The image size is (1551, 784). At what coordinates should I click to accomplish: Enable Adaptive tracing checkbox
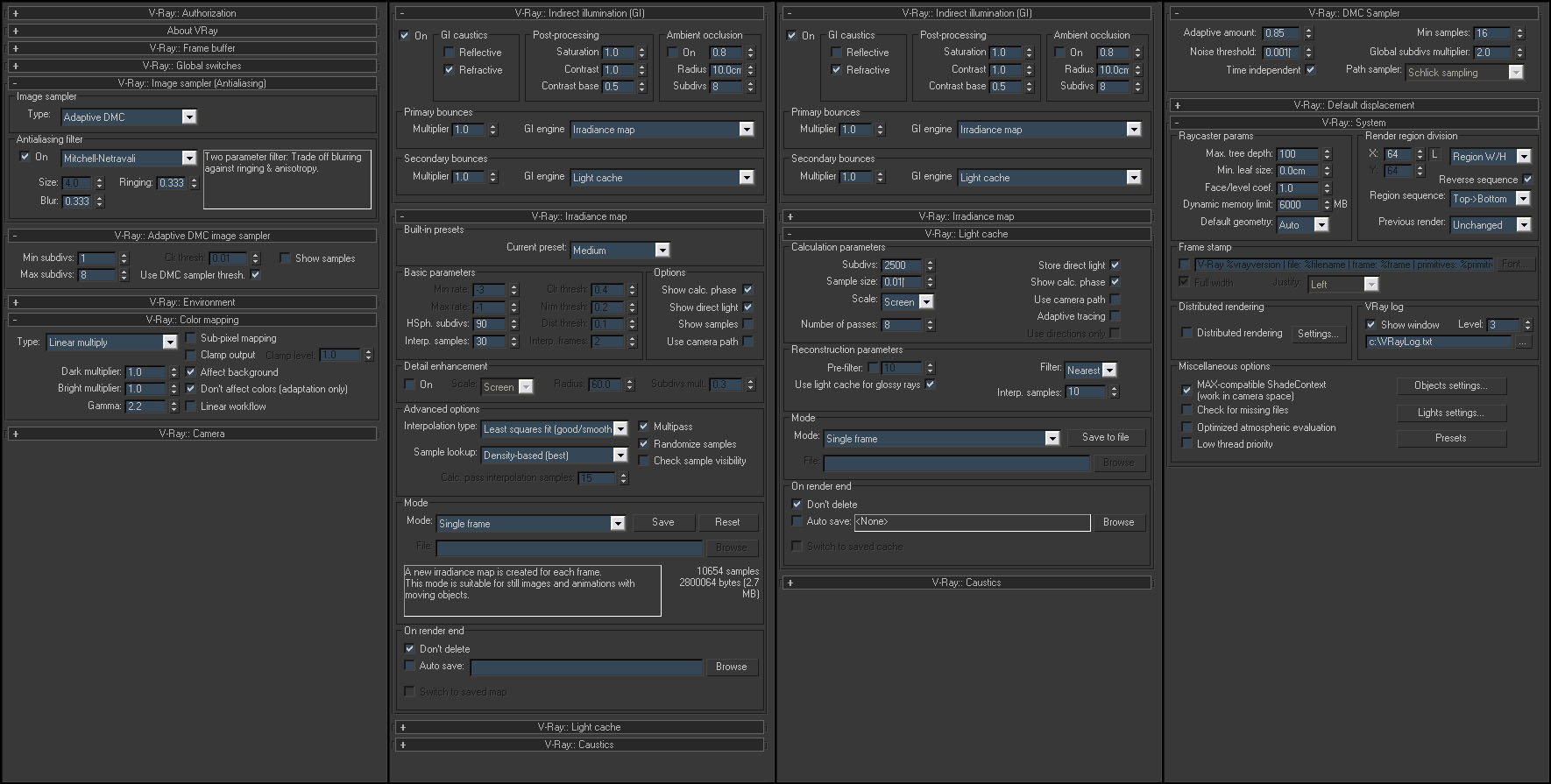click(1115, 316)
